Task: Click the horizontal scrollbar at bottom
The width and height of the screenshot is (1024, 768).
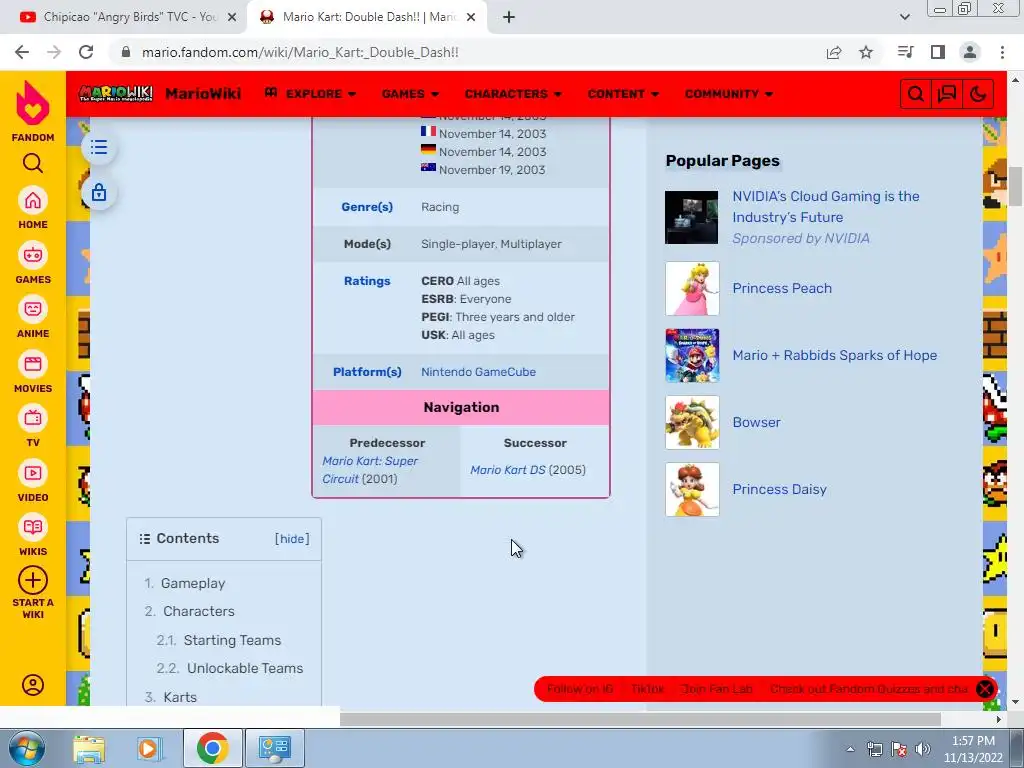Action: [x=640, y=719]
